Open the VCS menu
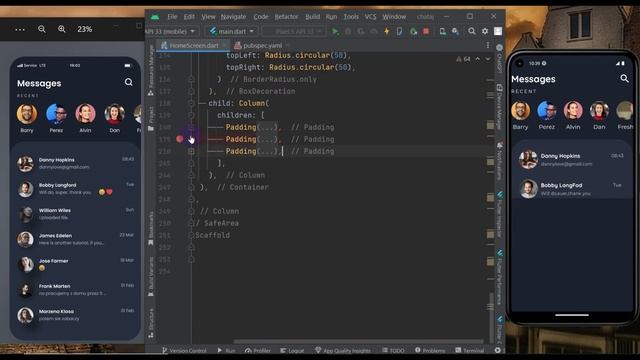Image resolution: width=640 pixels, height=360 pixels. [370, 17]
